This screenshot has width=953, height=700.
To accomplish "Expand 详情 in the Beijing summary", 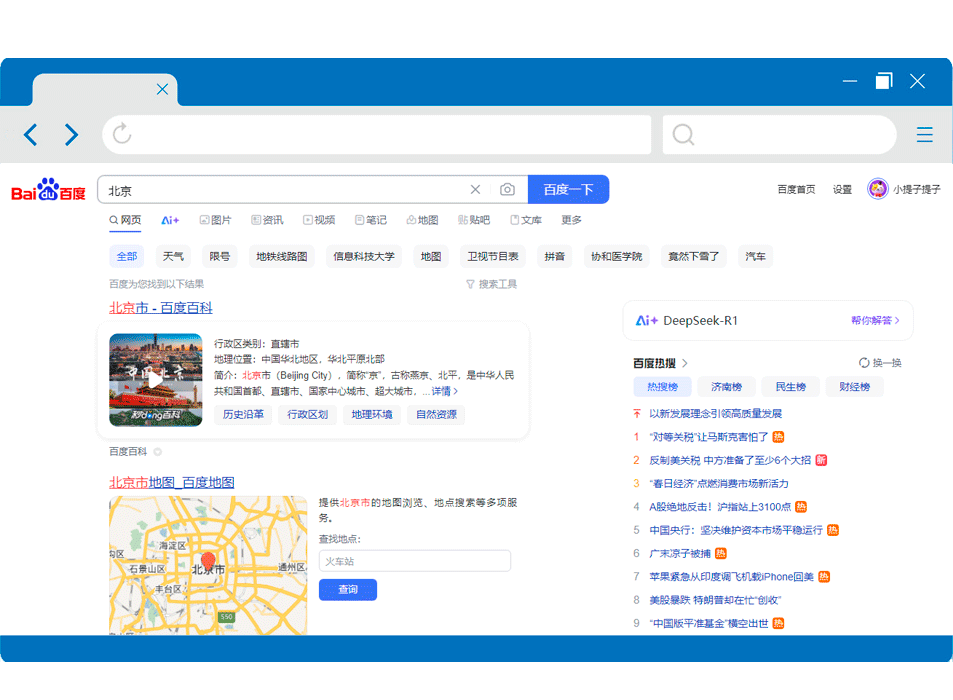I will [444, 391].
